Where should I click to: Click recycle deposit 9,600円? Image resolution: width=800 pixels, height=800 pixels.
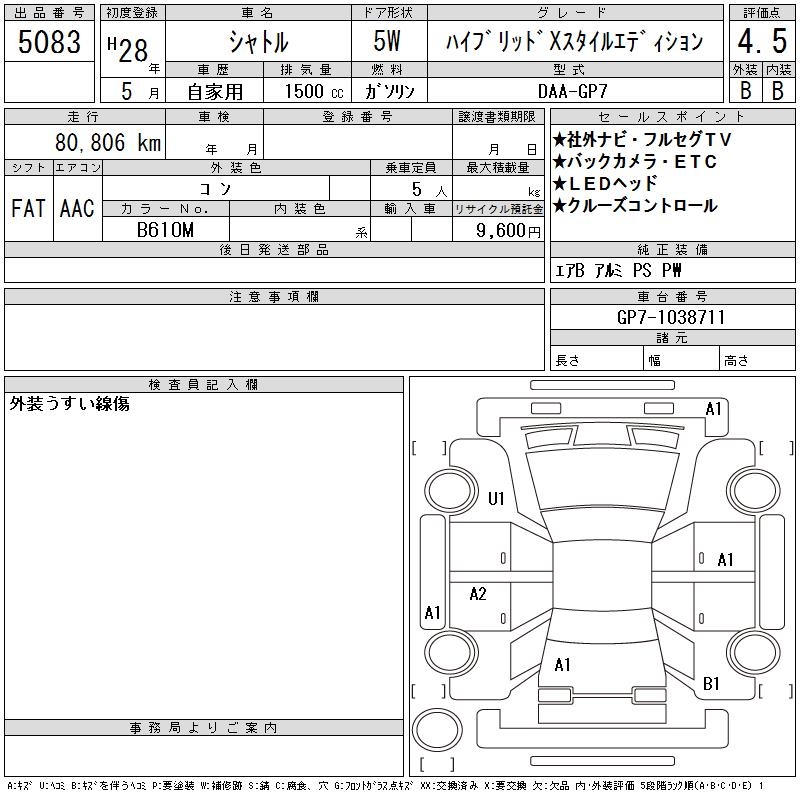point(508,231)
